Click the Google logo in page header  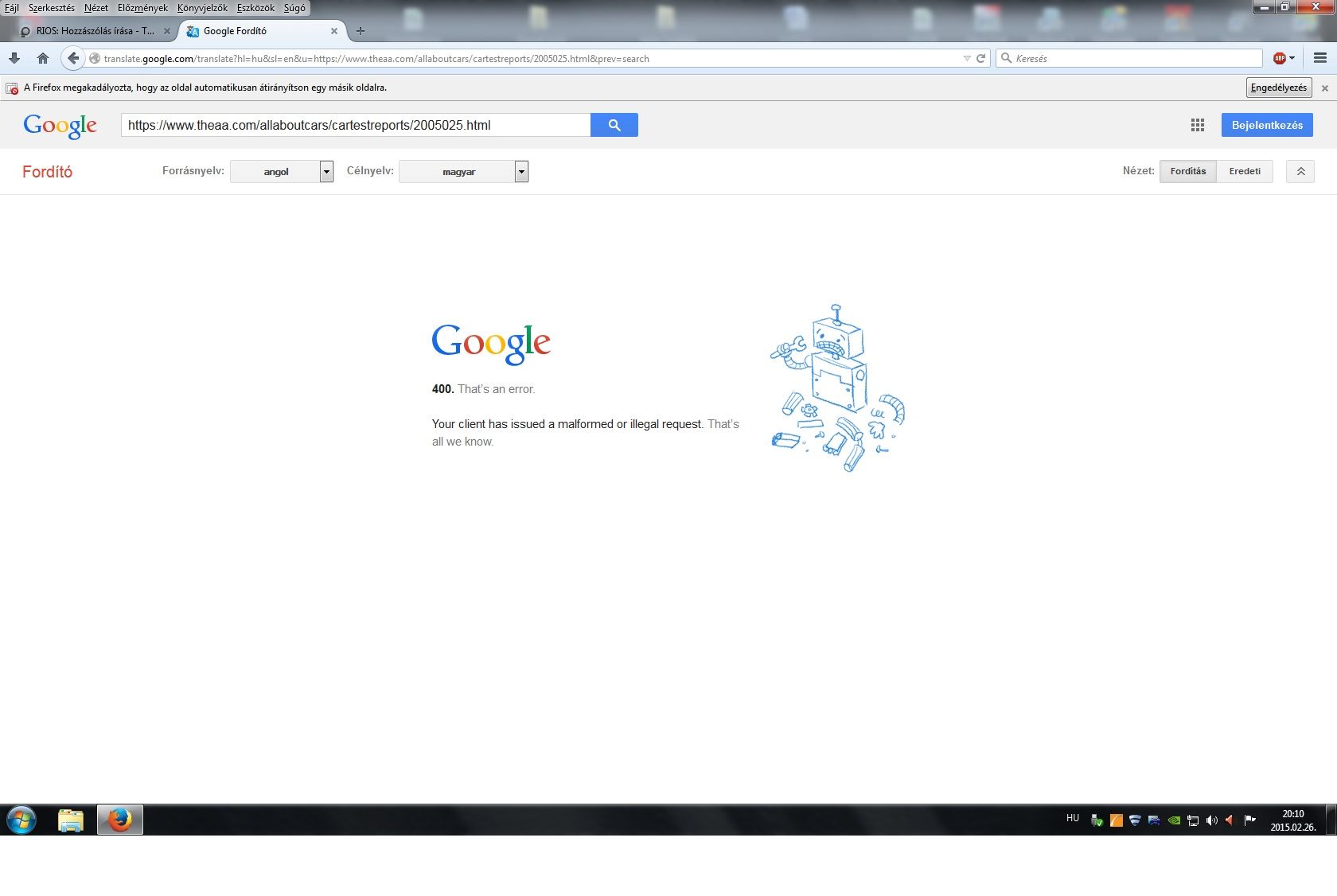(x=60, y=125)
